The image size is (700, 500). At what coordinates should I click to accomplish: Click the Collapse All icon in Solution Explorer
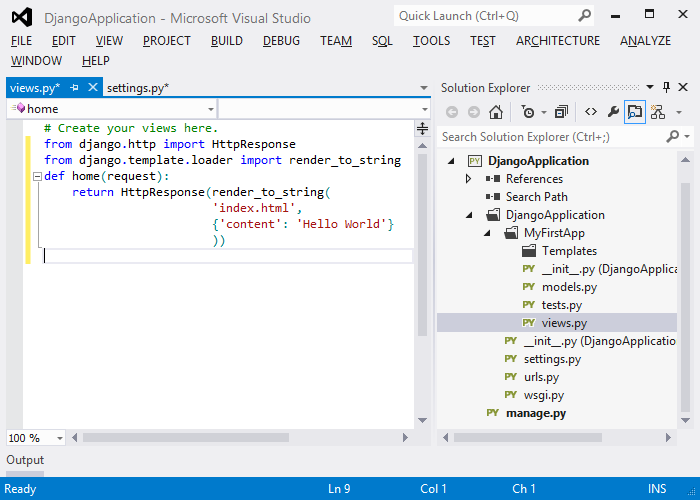click(561, 112)
